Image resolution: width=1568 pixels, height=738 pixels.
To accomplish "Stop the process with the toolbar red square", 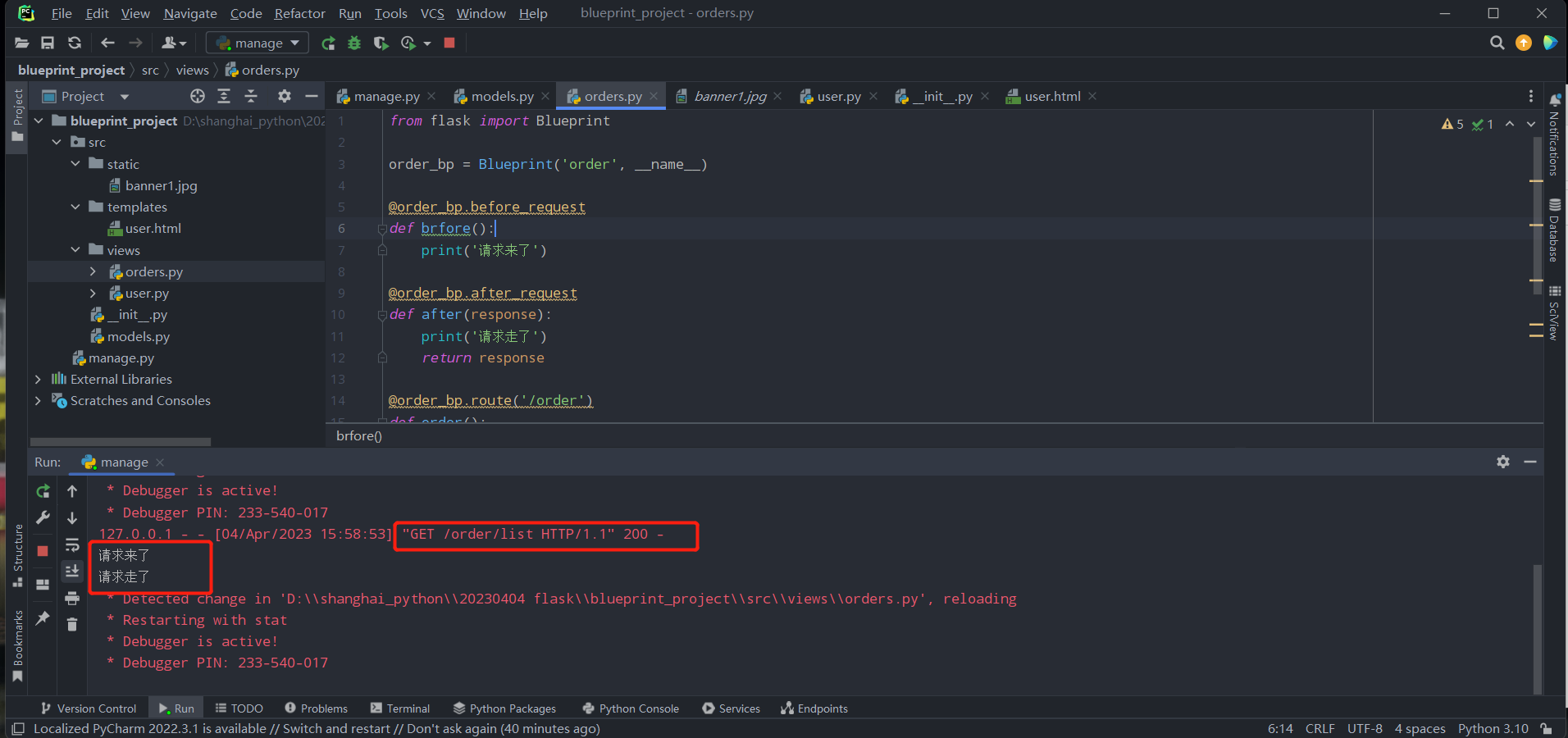I will point(449,43).
